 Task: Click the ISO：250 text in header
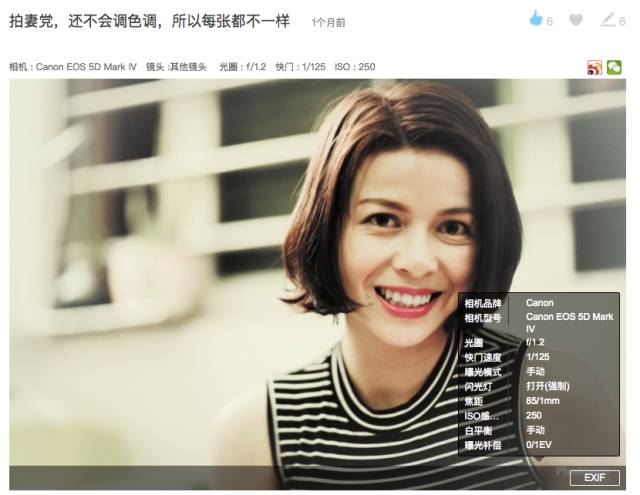point(355,67)
